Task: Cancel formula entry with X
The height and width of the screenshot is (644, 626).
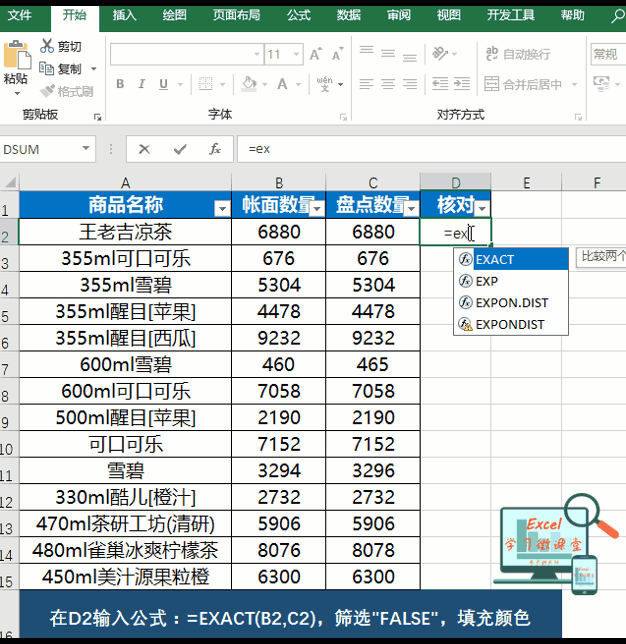Action: (x=144, y=149)
